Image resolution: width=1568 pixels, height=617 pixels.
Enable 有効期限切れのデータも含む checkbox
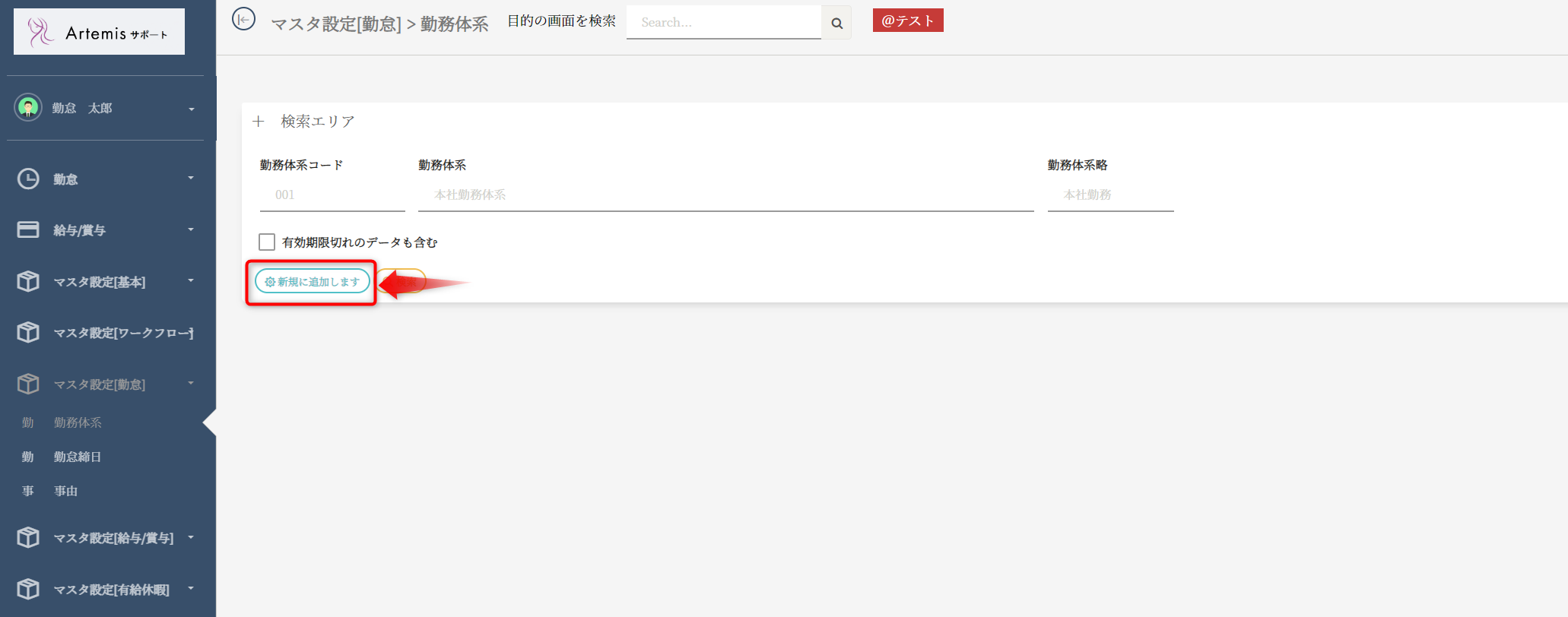[x=267, y=242]
